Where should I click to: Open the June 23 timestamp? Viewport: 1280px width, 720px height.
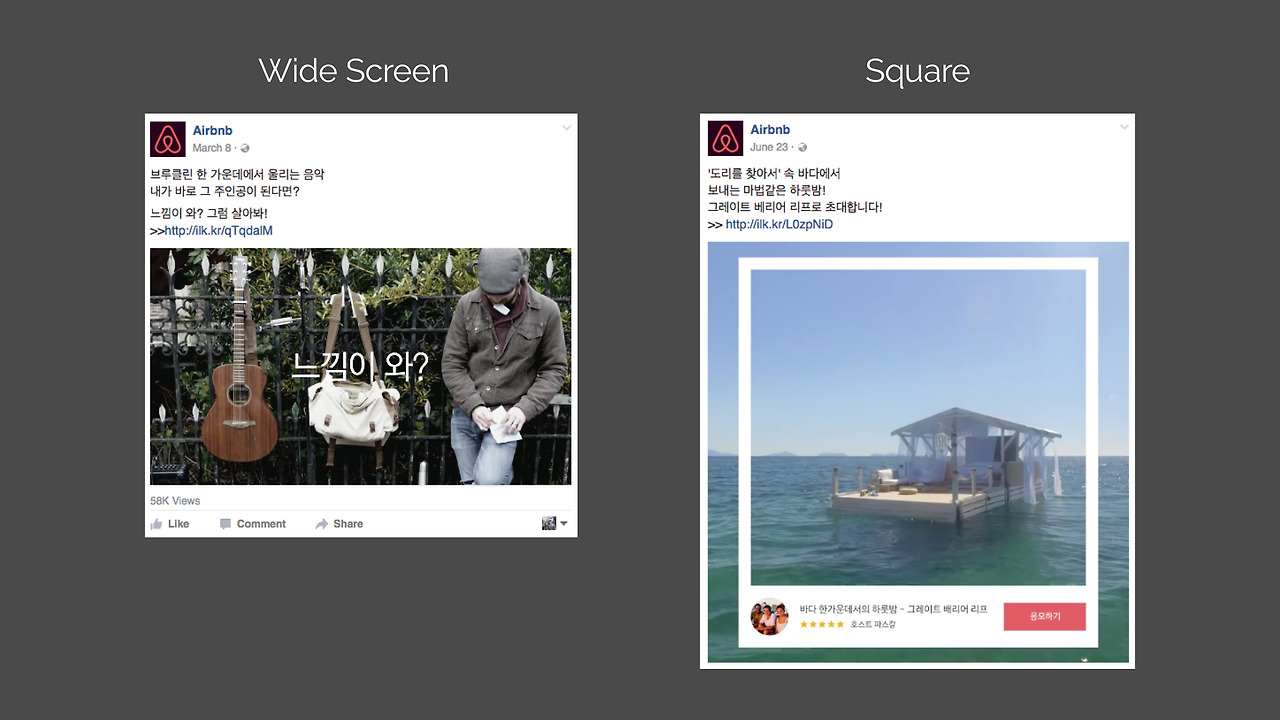coord(769,147)
